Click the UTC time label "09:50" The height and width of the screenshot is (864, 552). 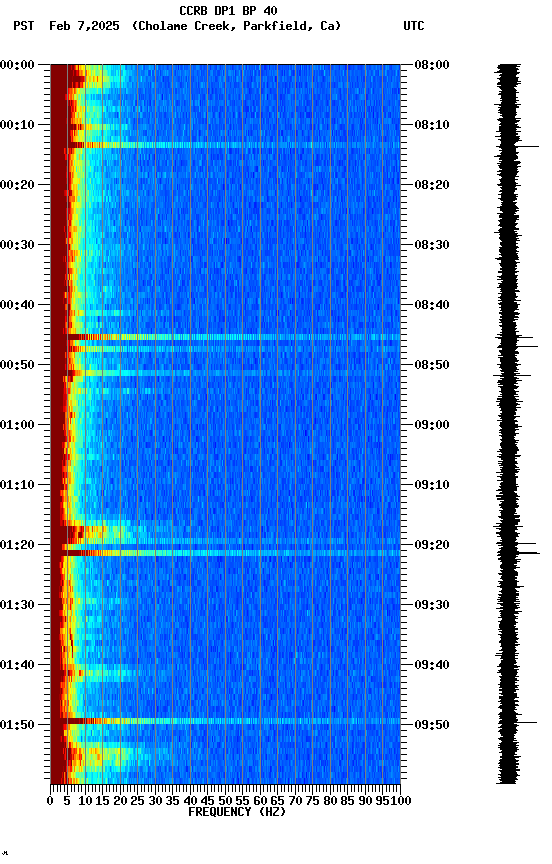click(432, 725)
